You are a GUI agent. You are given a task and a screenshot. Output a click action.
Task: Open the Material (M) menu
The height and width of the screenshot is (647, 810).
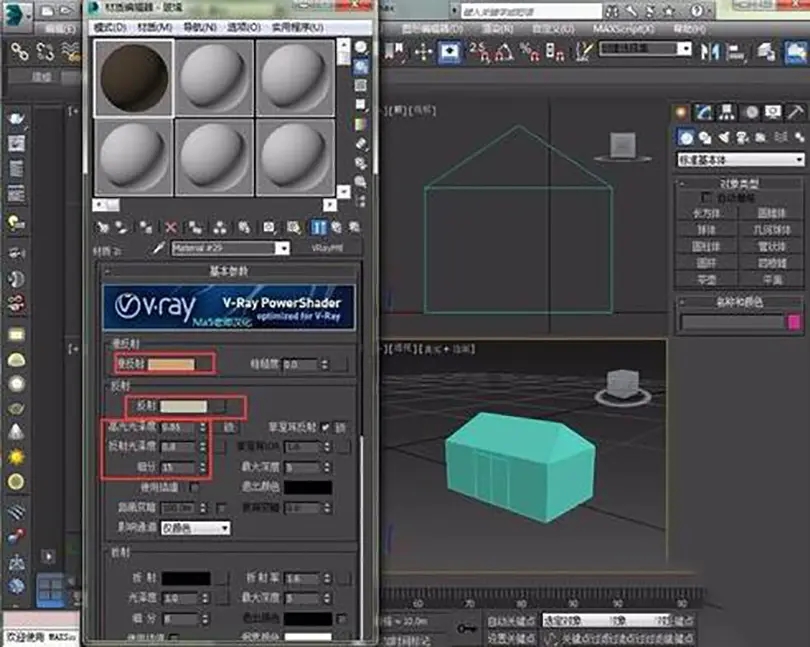(x=154, y=27)
